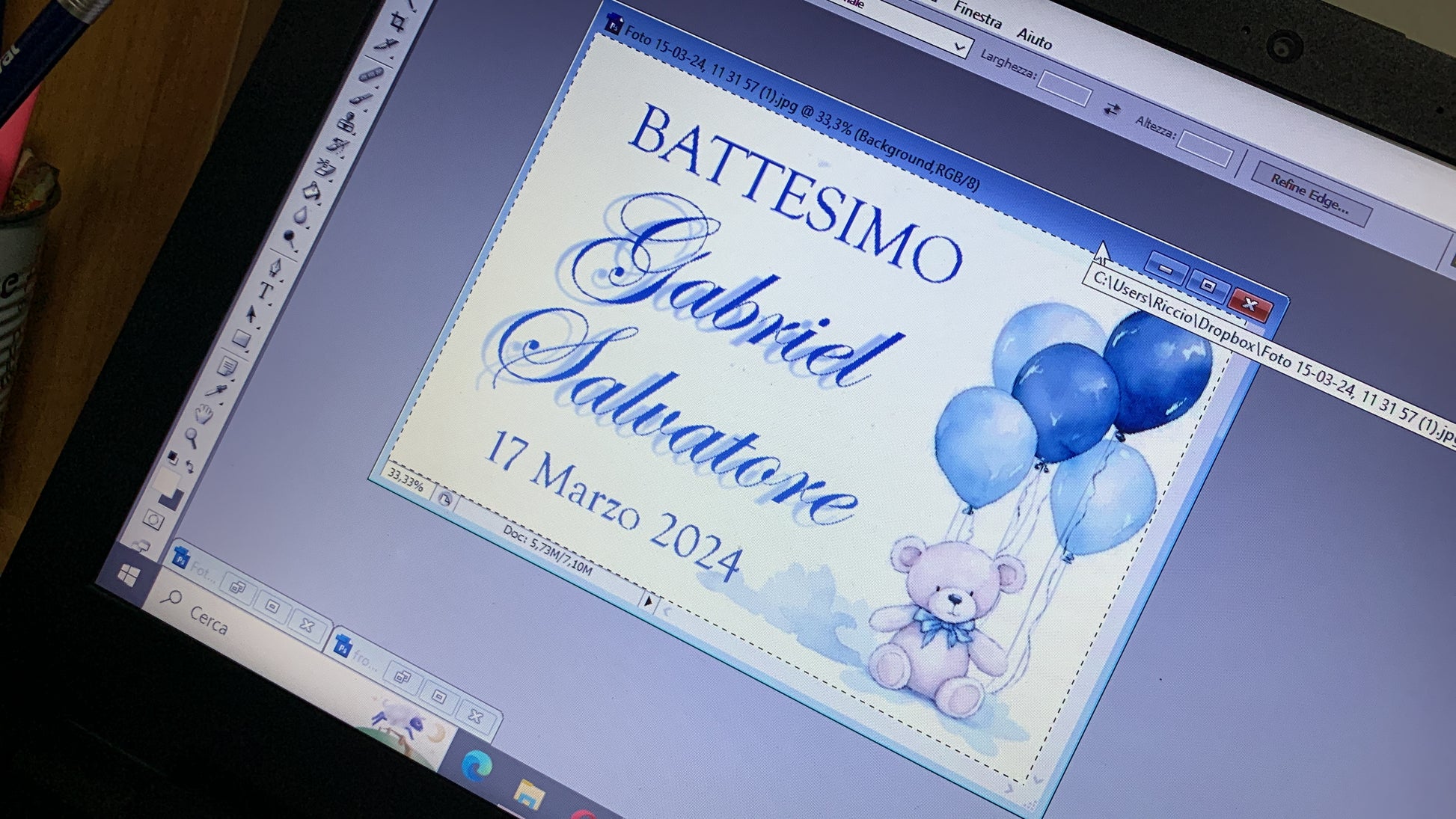Image resolution: width=1456 pixels, height=819 pixels.
Task: Open the Finestra menu
Action: coord(977,15)
